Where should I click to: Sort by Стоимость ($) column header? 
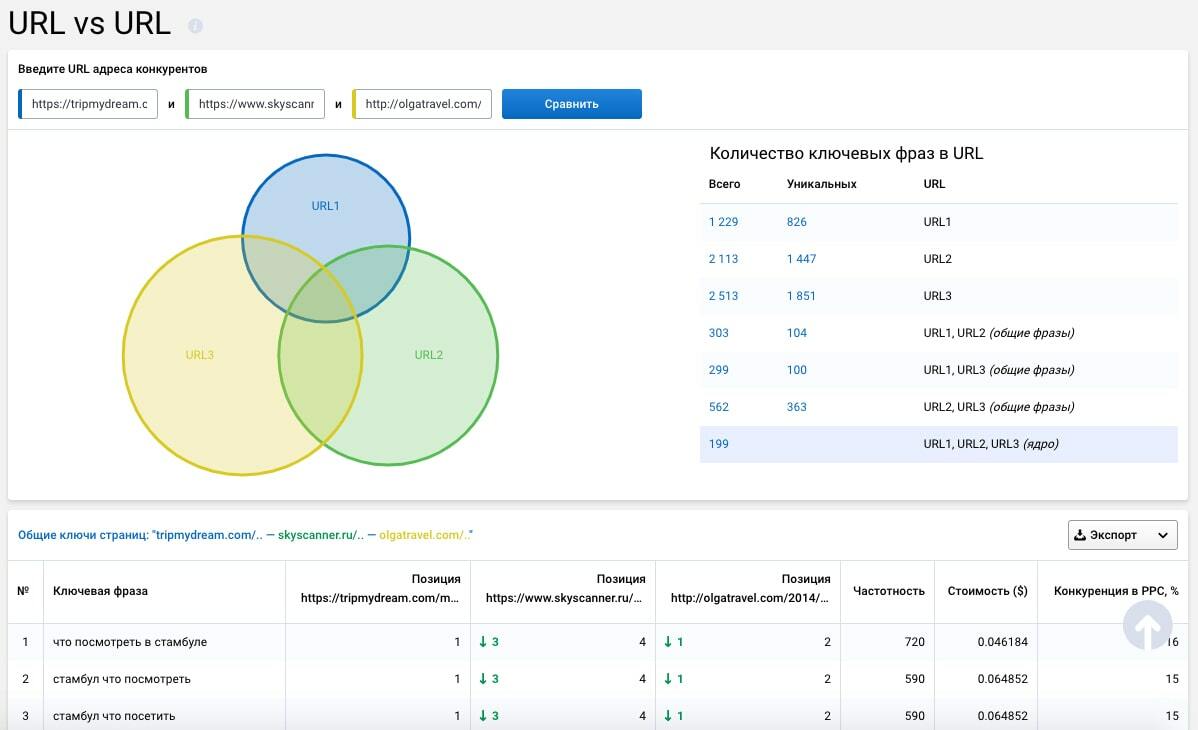tap(987, 591)
